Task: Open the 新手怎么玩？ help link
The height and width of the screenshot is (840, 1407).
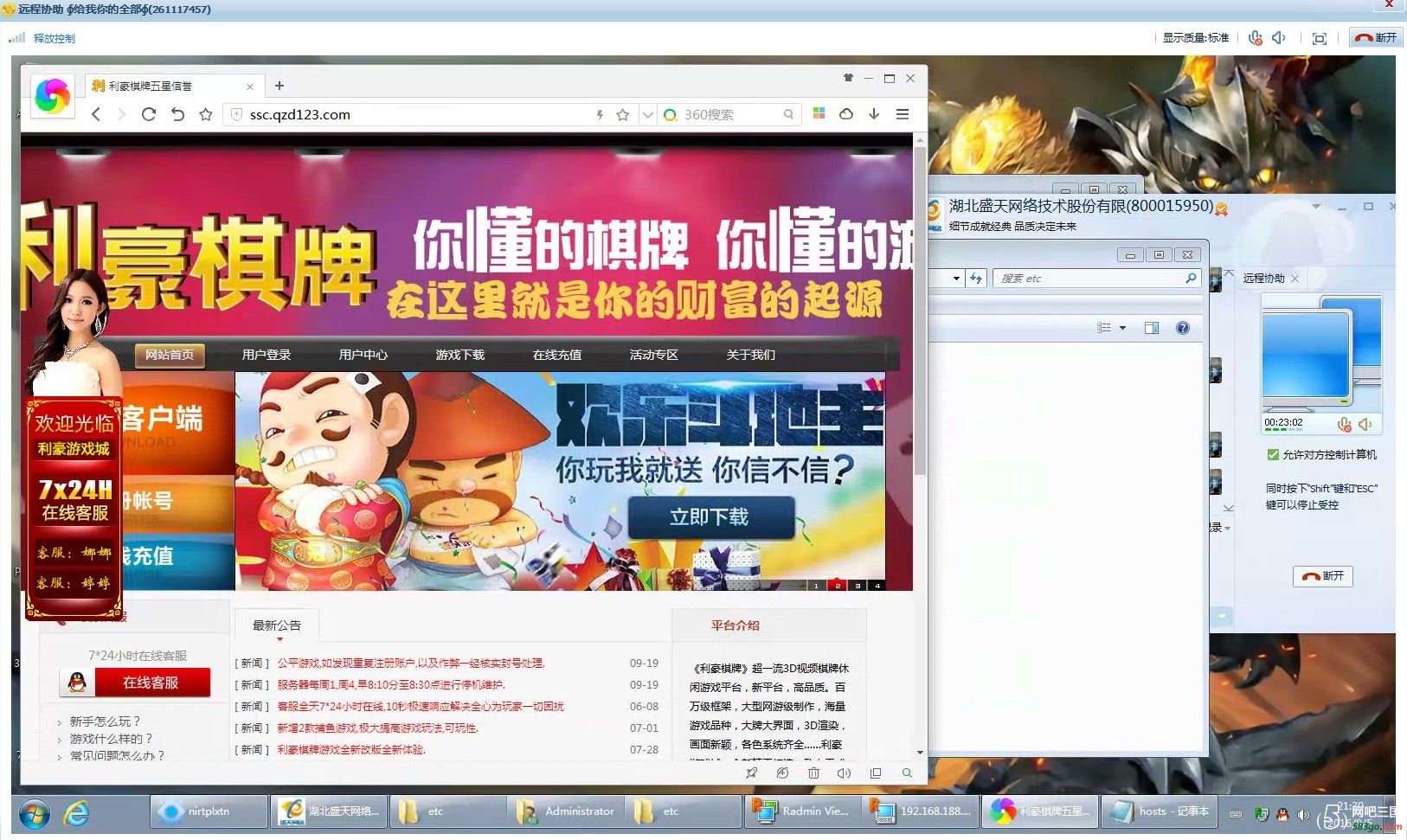Action: 105,721
